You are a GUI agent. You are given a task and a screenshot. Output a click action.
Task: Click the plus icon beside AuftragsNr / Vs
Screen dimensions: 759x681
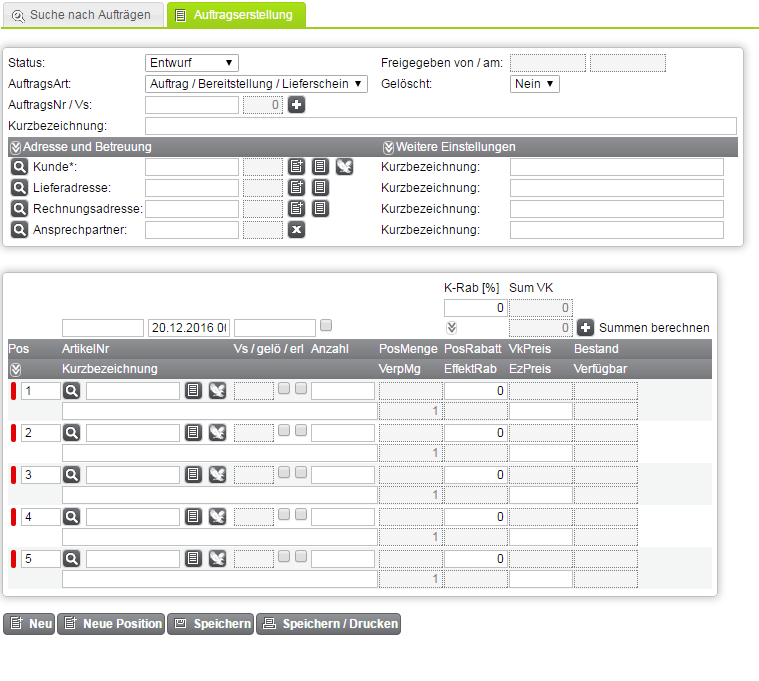296,105
